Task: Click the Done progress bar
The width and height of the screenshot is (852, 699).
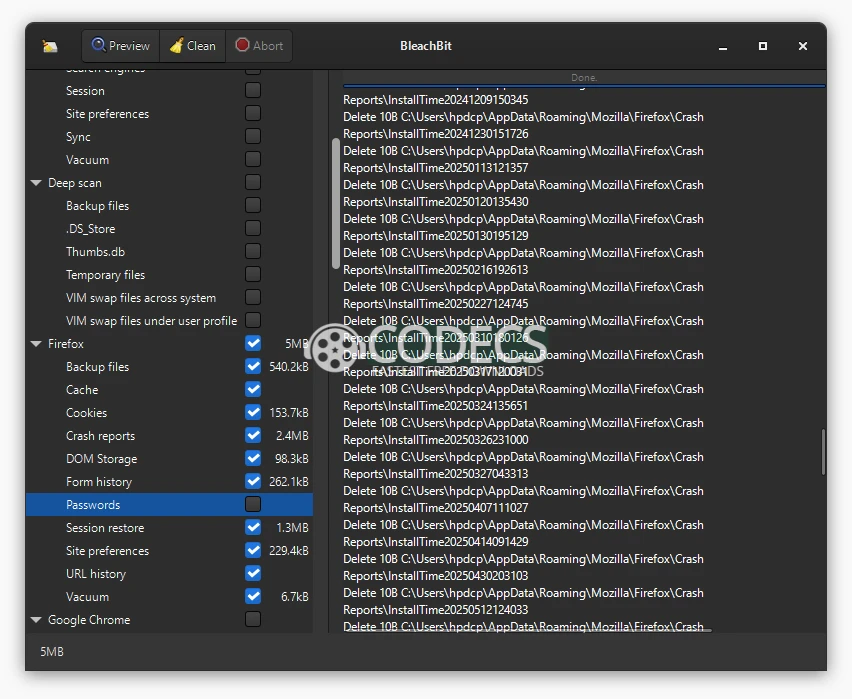Action: (x=584, y=78)
